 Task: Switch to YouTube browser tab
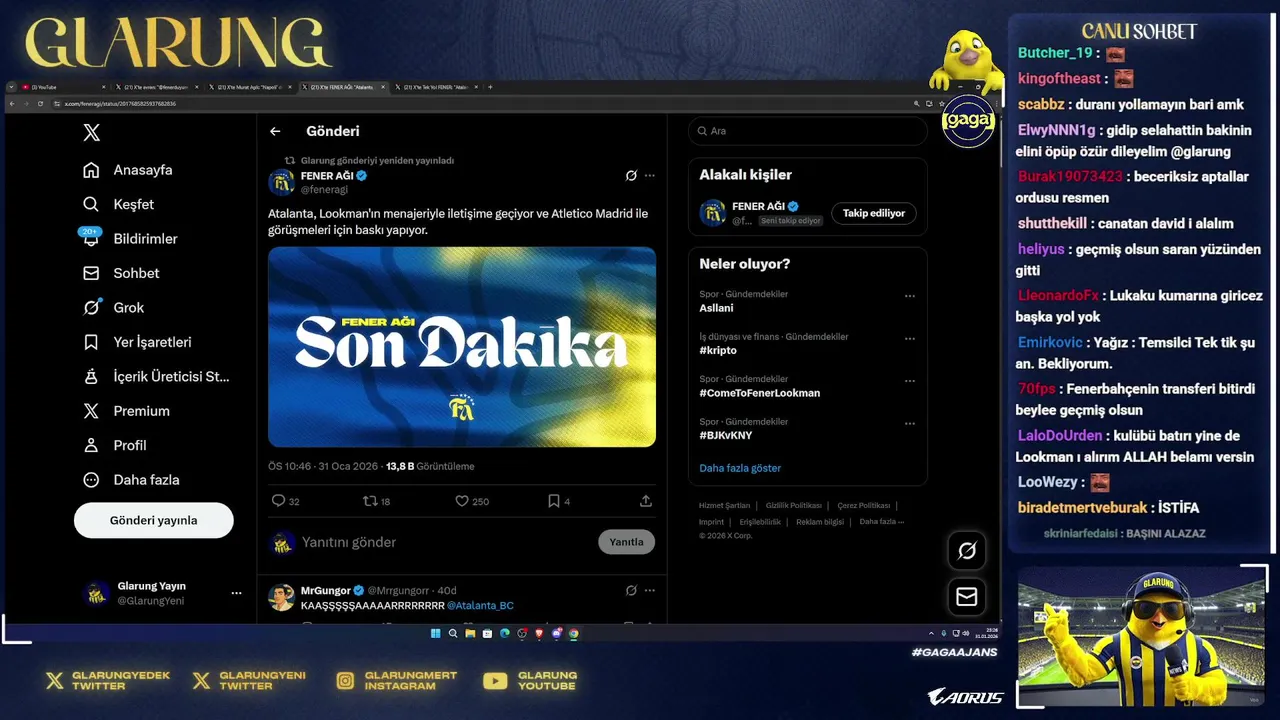(x=63, y=87)
